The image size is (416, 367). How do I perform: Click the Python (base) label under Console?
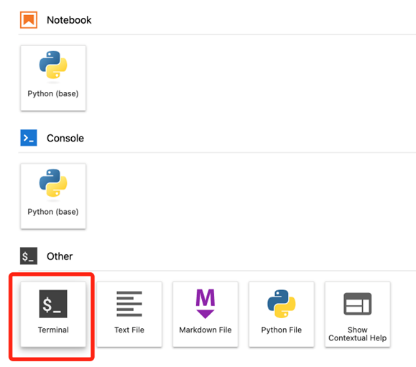click(x=53, y=212)
